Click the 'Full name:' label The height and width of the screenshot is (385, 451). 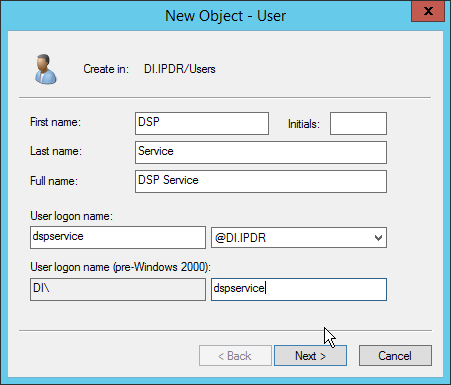(54, 181)
